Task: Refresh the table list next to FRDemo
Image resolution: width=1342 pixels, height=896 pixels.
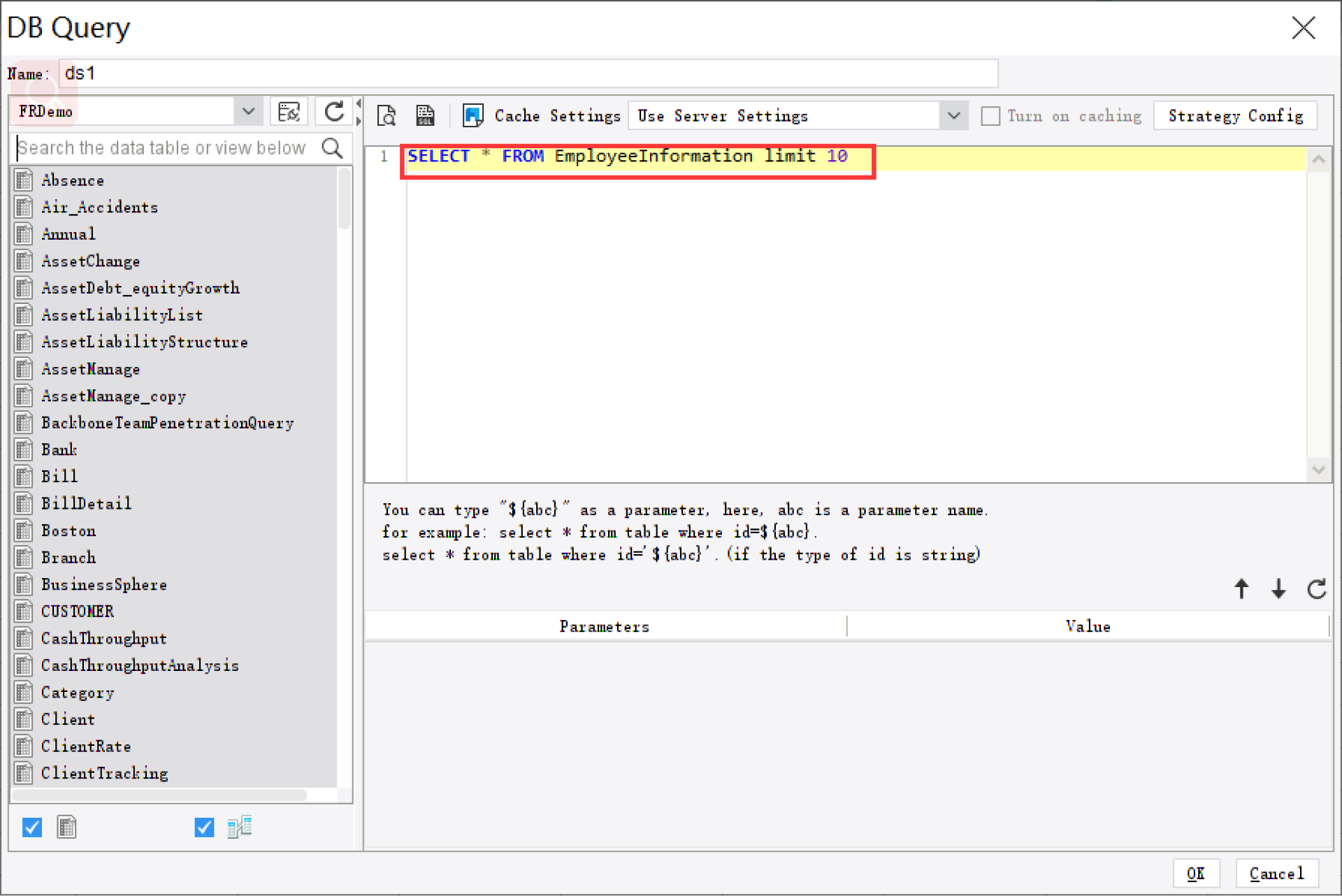Action: [334, 112]
